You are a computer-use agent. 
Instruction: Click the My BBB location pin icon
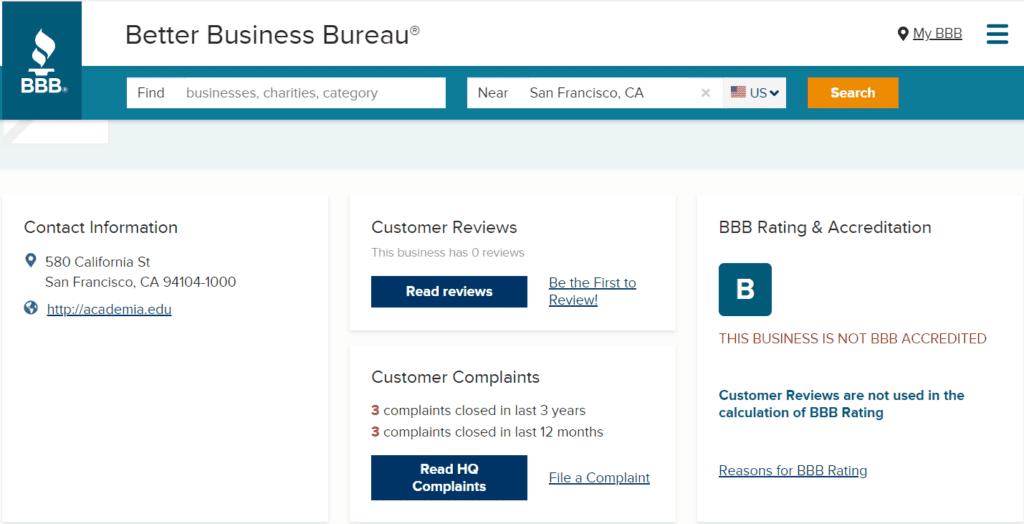pyautogui.click(x=903, y=34)
